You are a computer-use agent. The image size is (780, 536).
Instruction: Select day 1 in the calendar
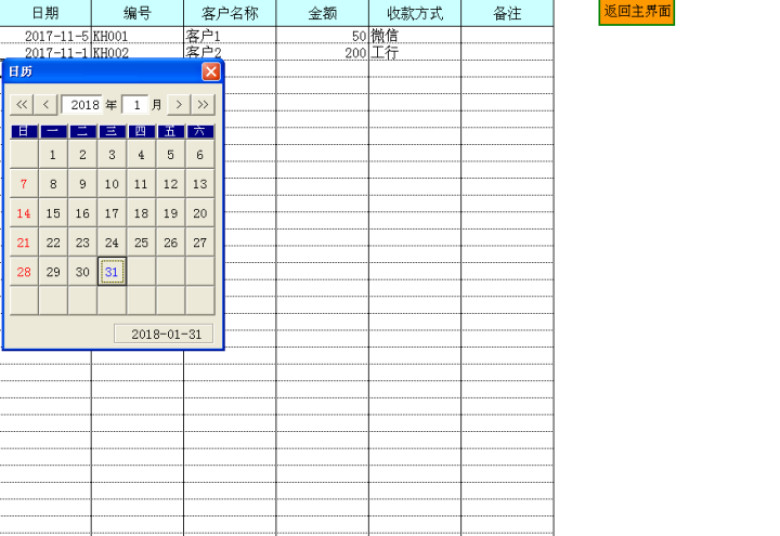(53, 154)
